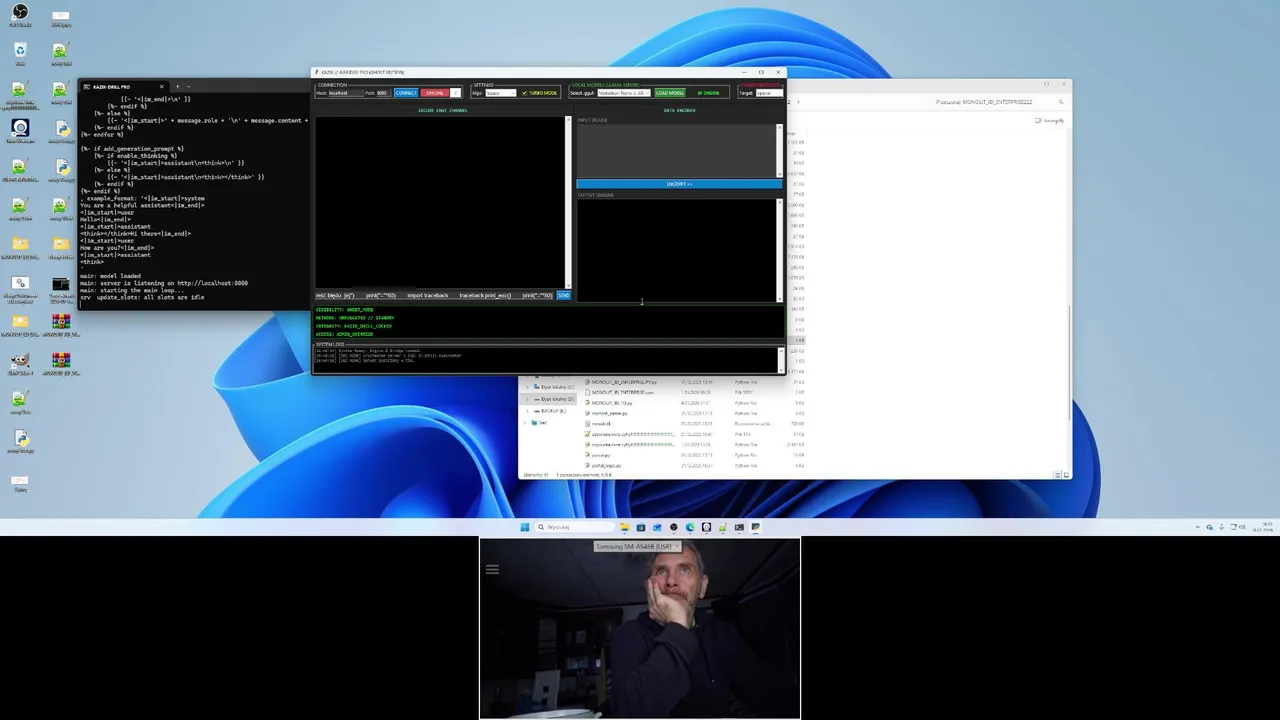
Task: Select parser.py in Explorer file list
Action: tap(599, 455)
